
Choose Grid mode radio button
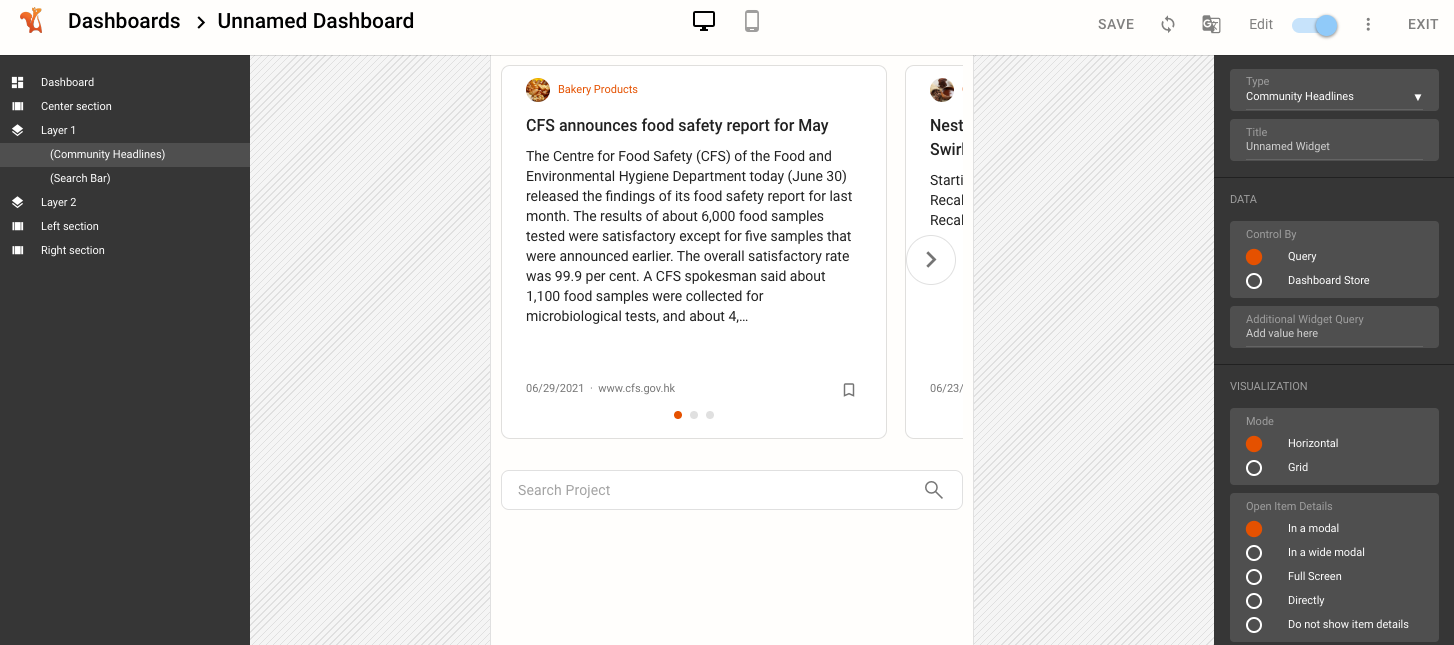pyautogui.click(x=1254, y=468)
